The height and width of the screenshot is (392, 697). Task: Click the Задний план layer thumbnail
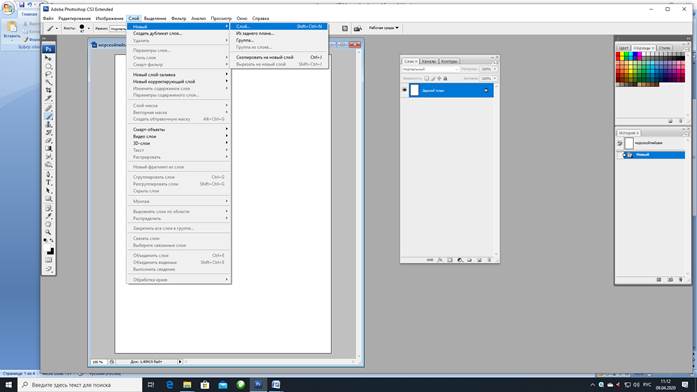414,90
